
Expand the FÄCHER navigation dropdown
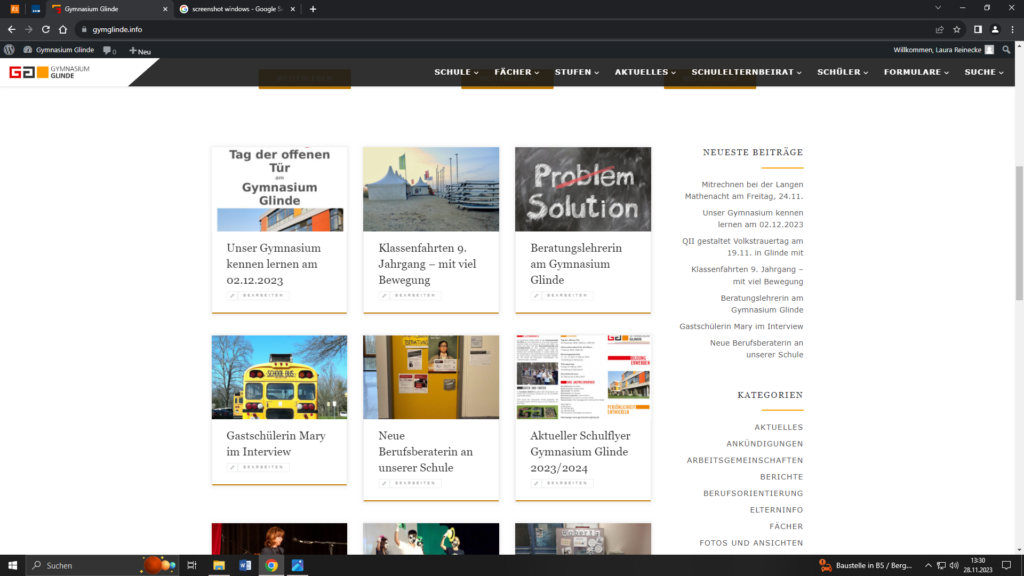coord(516,72)
